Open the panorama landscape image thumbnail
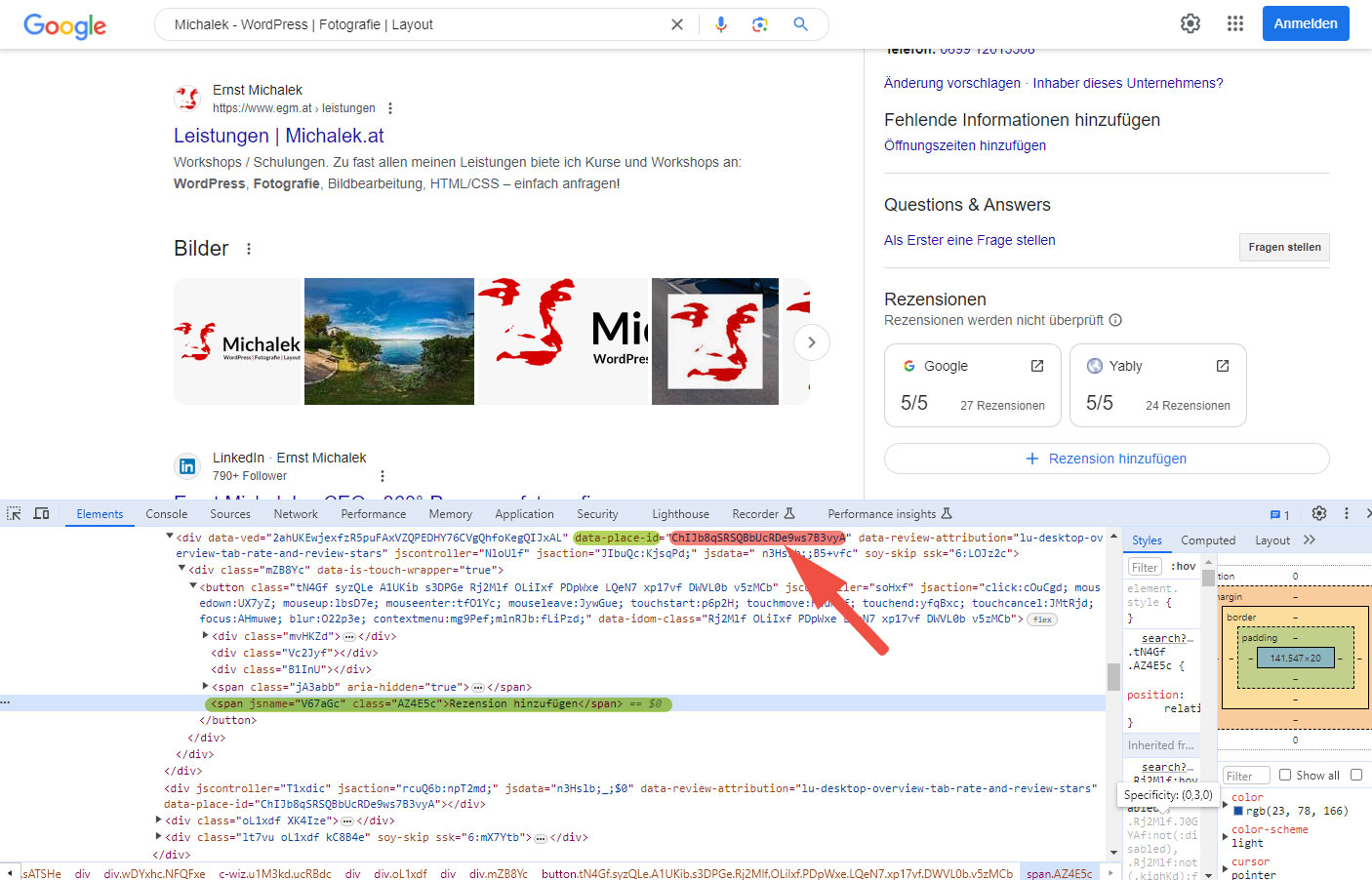The height and width of the screenshot is (880, 1372). [389, 341]
